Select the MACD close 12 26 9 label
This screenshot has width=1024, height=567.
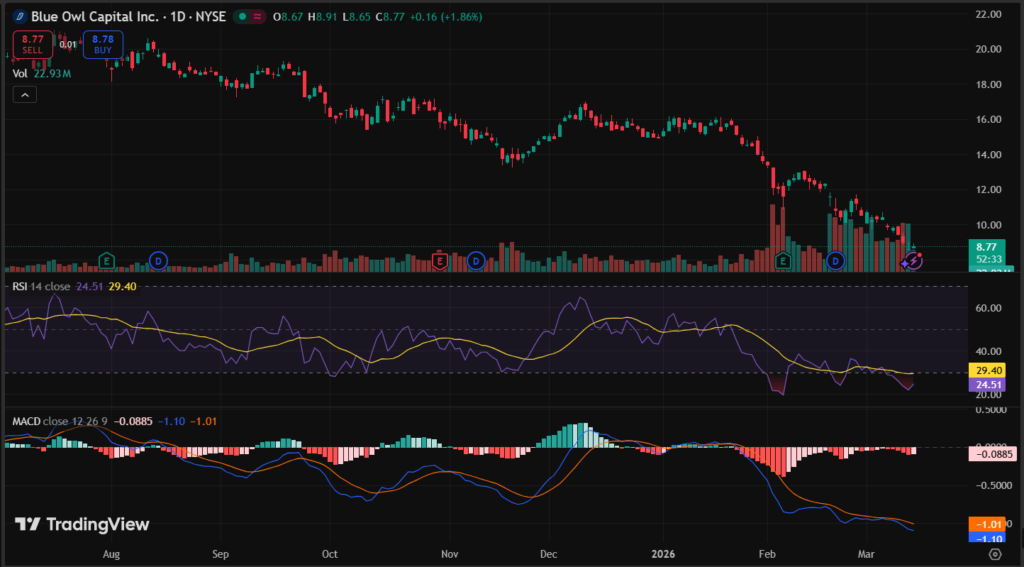coord(55,421)
